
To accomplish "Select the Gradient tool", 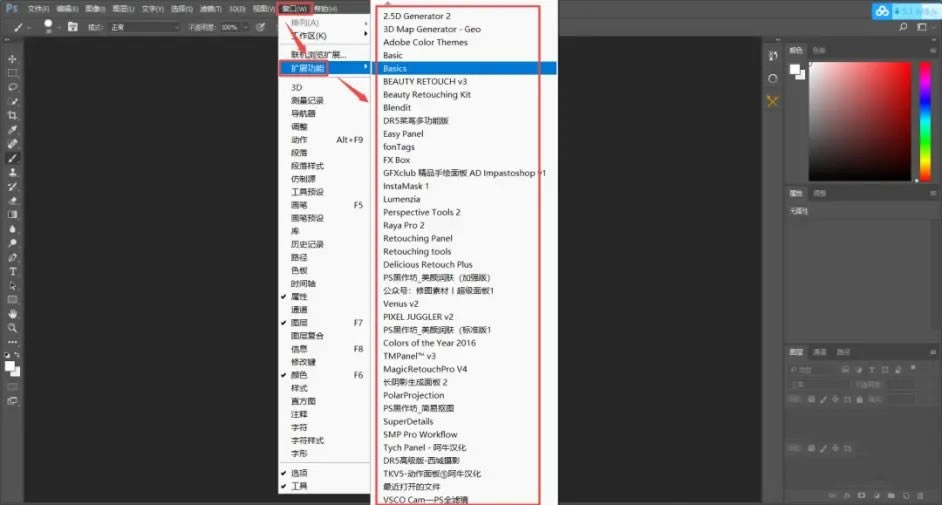I will 12,215.
